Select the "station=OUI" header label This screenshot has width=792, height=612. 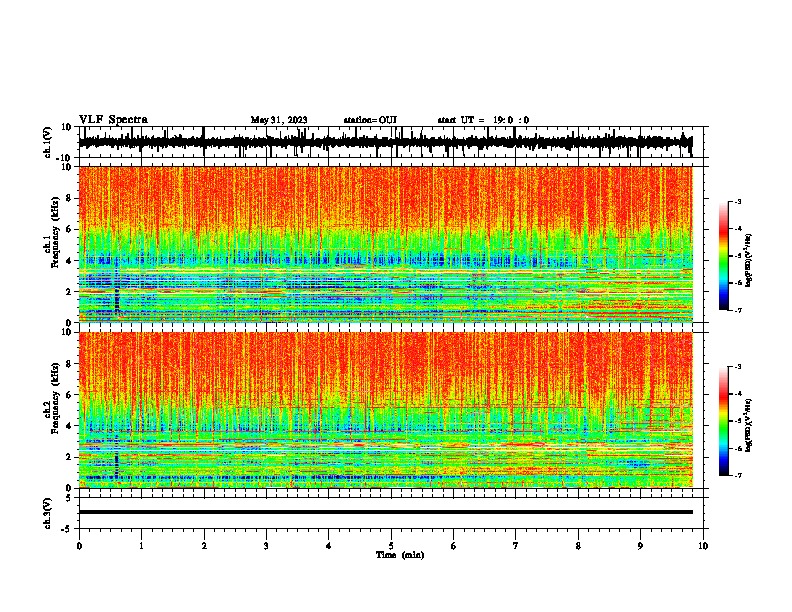pos(370,120)
